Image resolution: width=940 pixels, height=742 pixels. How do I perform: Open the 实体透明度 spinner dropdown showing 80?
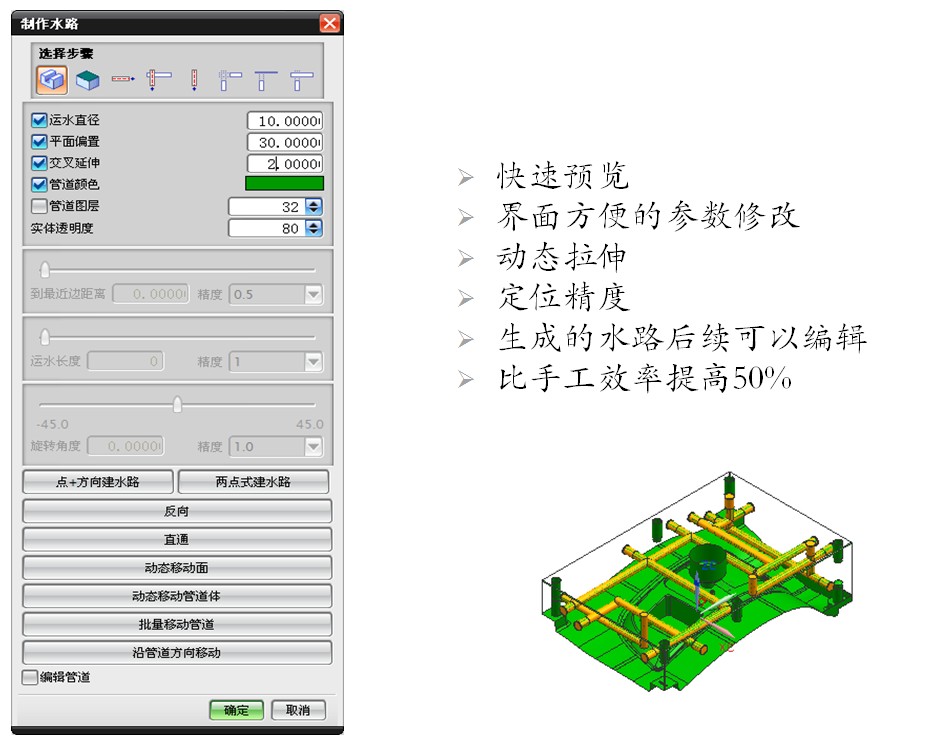[313, 229]
